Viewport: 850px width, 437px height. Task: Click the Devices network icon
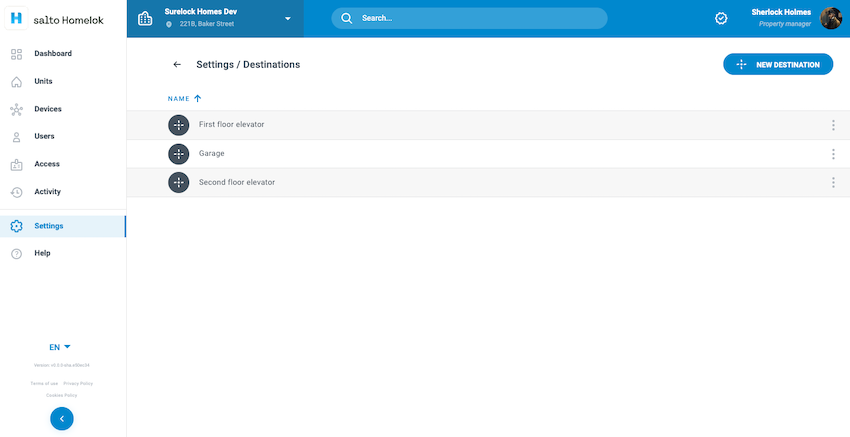tap(16, 110)
